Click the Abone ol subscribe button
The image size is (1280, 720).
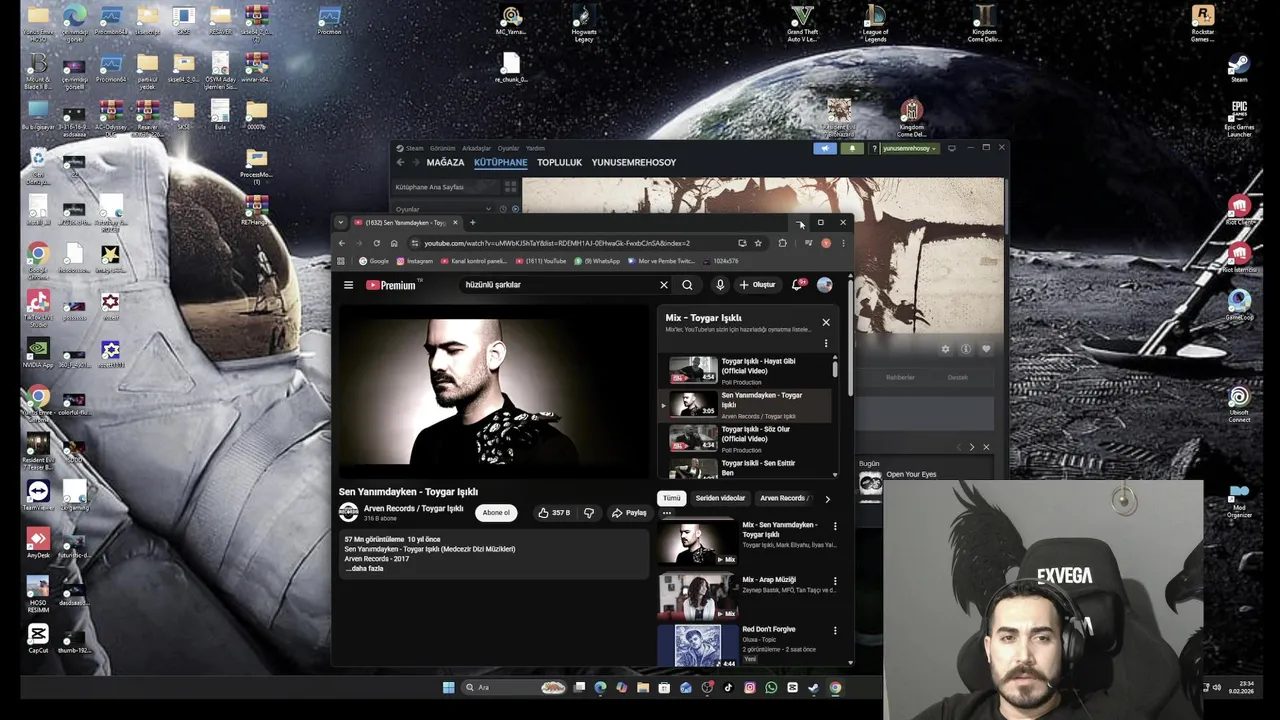click(496, 513)
